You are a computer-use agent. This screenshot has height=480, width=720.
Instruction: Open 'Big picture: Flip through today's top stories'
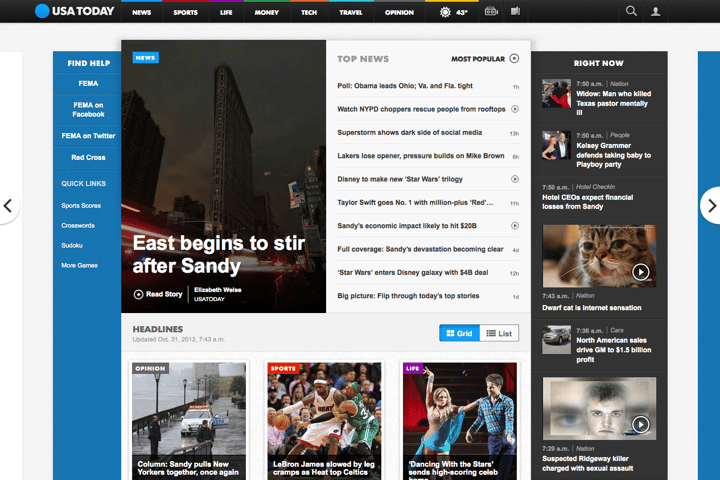click(x=408, y=296)
